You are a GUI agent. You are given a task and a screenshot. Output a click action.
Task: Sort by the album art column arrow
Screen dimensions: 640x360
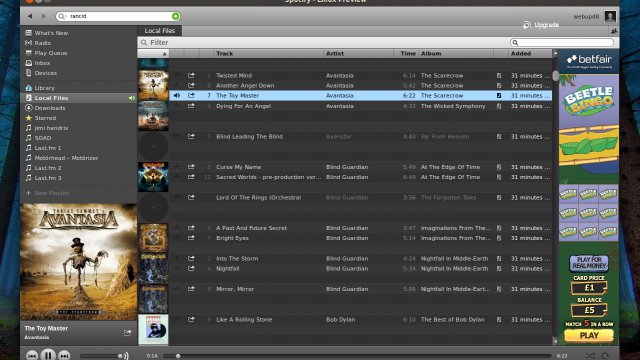click(x=164, y=53)
